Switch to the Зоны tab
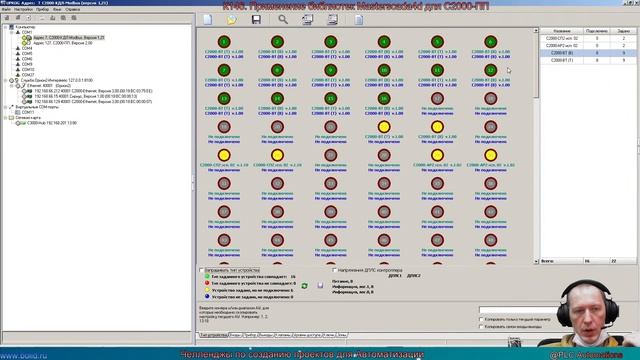 click(x=342, y=335)
